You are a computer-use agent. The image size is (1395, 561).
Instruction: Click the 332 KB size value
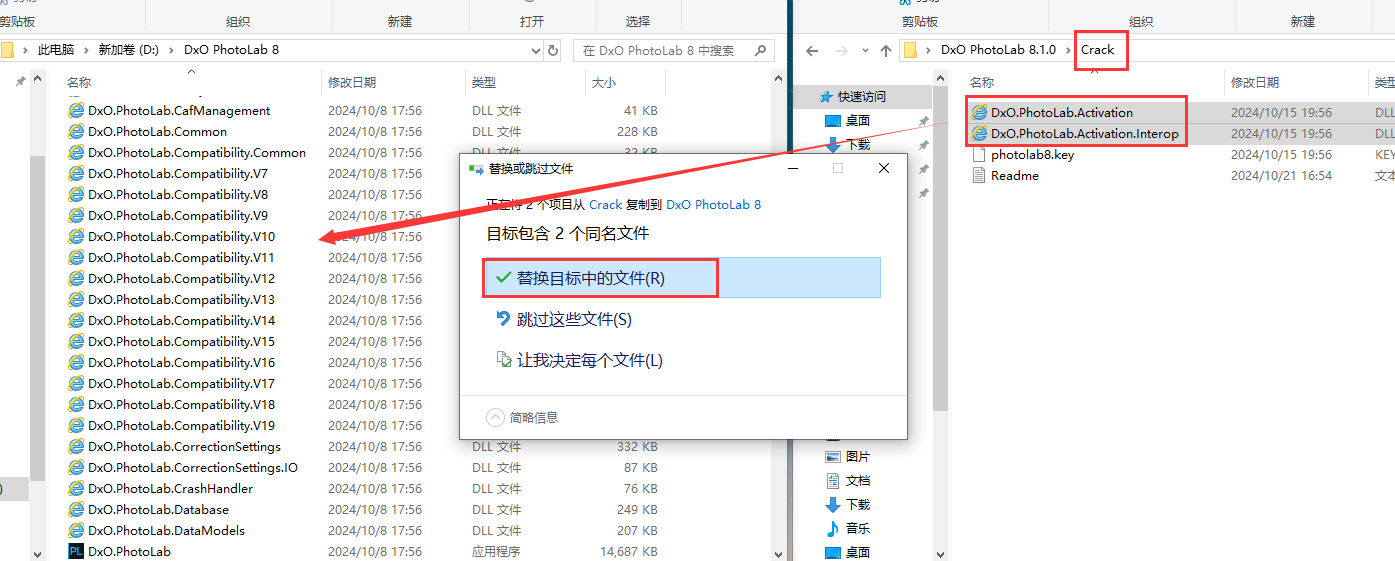[x=637, y=447]
